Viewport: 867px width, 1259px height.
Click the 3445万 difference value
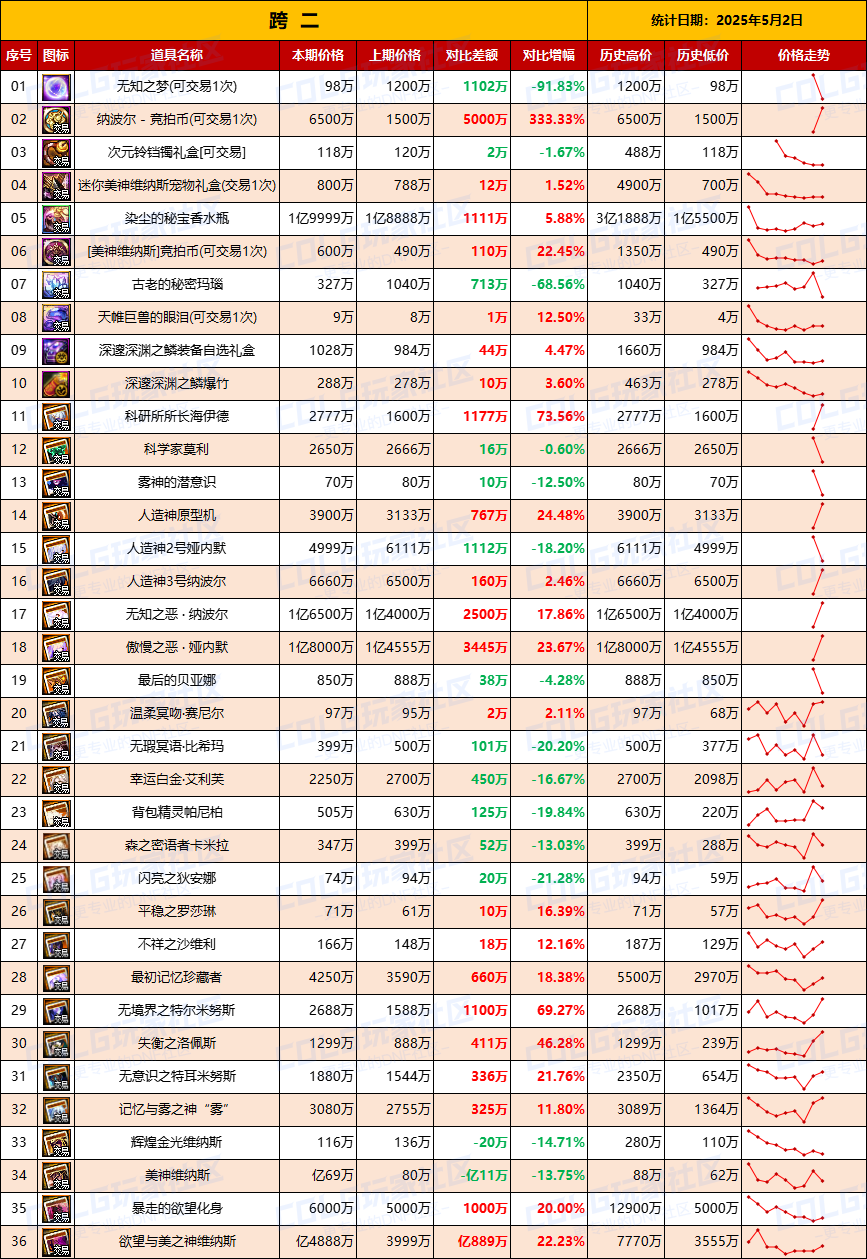487,647
